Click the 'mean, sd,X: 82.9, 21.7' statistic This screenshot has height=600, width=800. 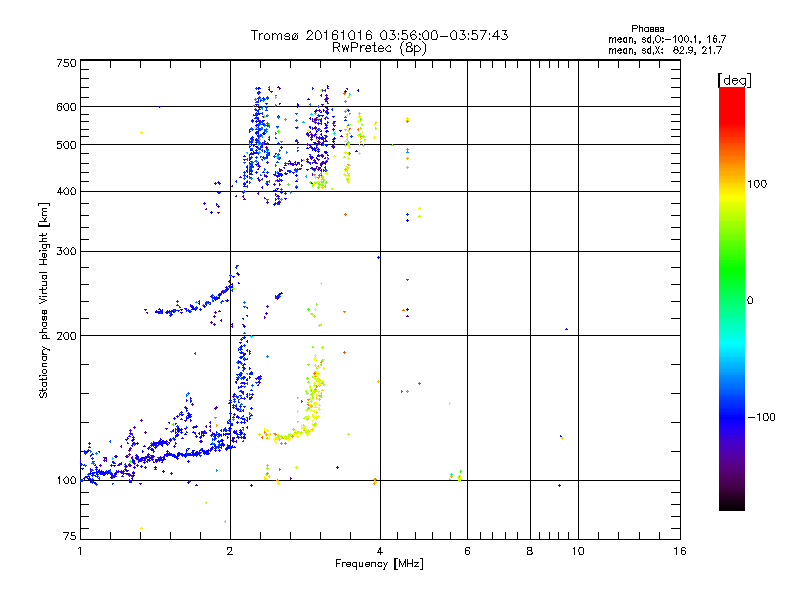(x=665, y=50)
